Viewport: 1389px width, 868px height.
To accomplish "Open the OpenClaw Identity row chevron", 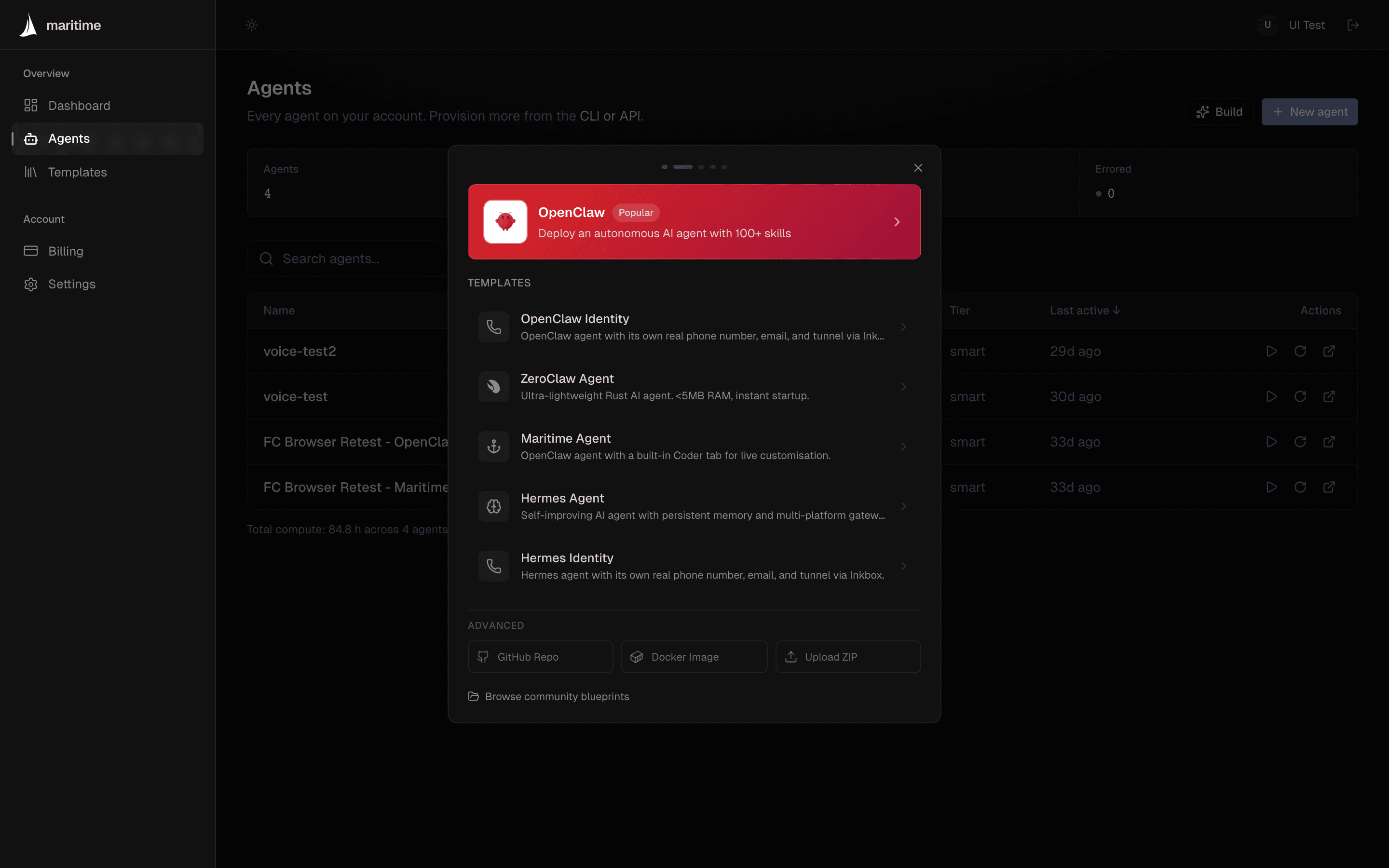I will [x=903, y=326].
